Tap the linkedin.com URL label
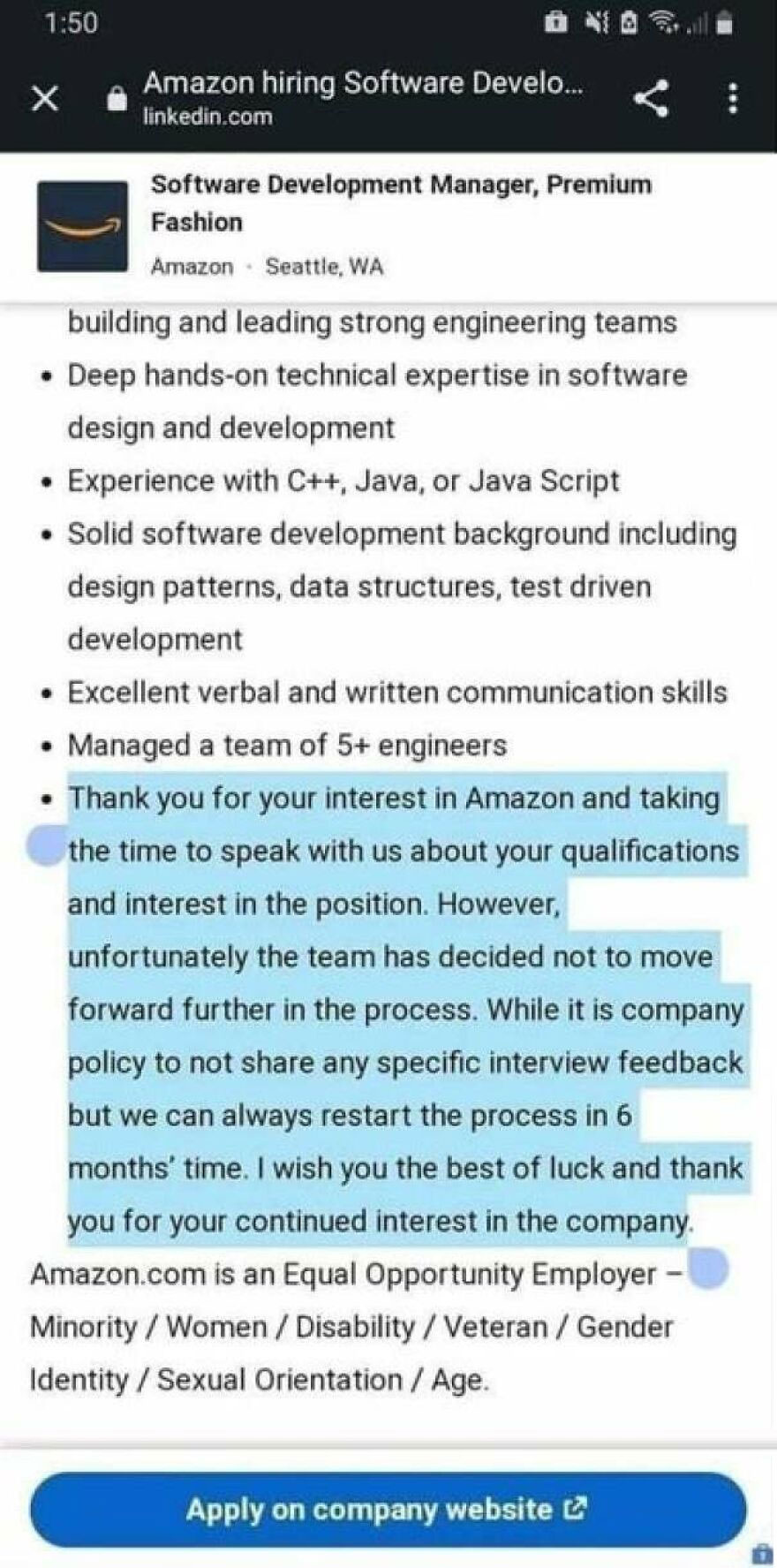 [206, 116]
